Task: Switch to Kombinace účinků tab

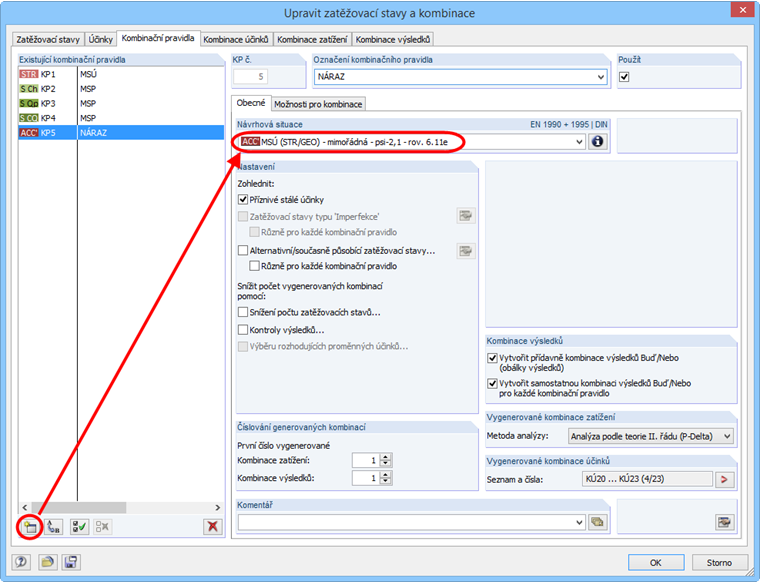Action: [x=236, y=40]
